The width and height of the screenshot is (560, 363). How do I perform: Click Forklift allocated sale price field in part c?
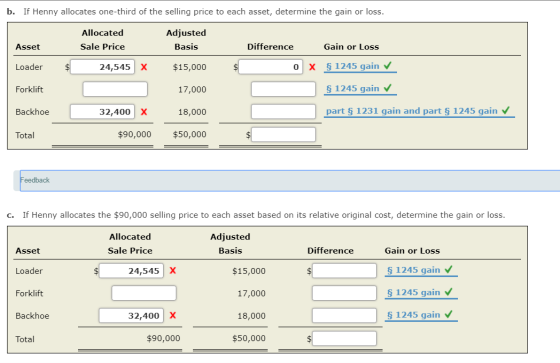click(144, 293)
